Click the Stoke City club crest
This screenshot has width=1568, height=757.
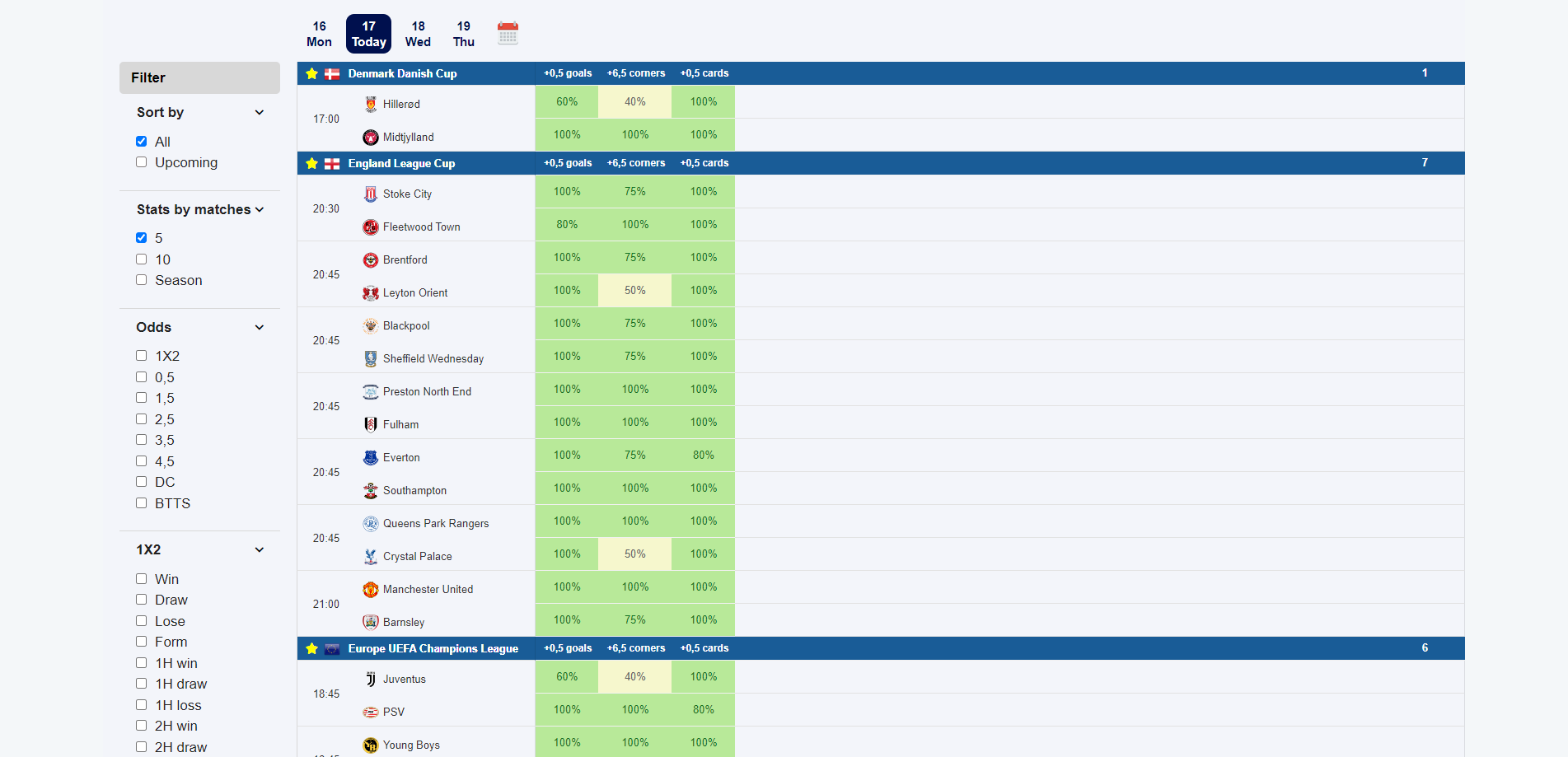(371, 194)
